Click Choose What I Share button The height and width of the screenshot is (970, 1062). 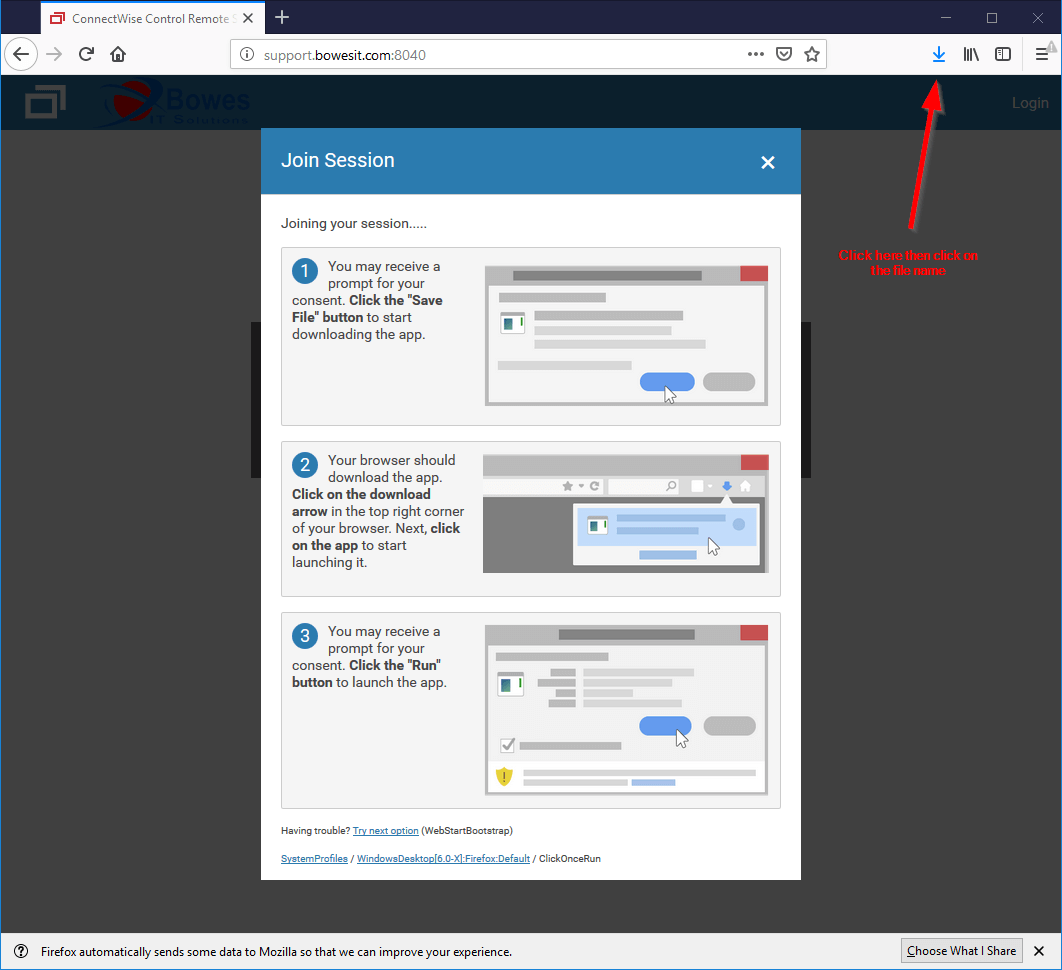tap(961, 951)
